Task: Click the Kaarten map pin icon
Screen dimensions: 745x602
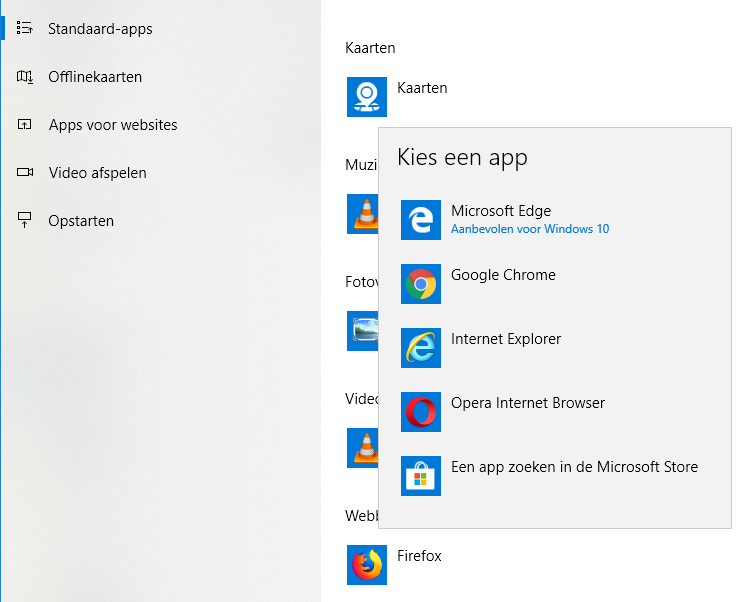Action: 366,97
